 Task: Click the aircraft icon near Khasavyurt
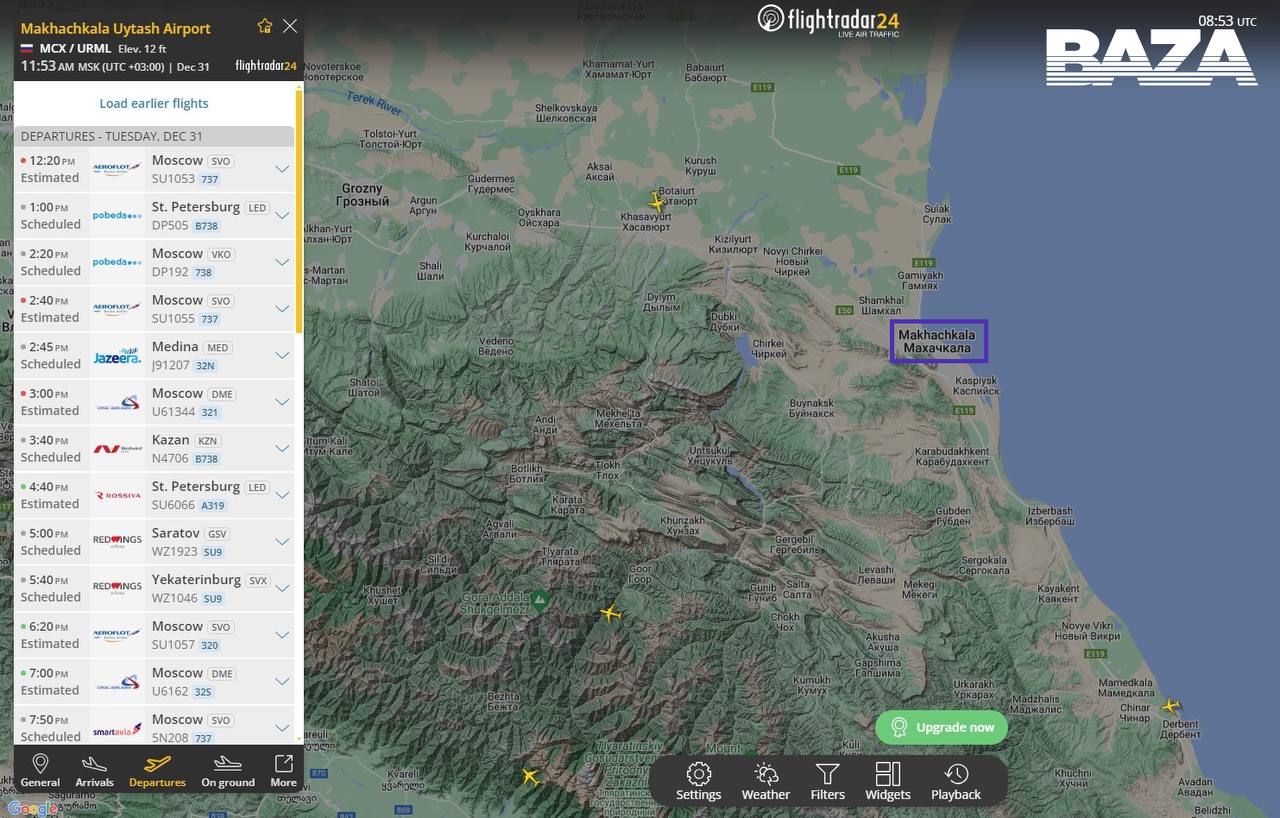click(657, 202)
